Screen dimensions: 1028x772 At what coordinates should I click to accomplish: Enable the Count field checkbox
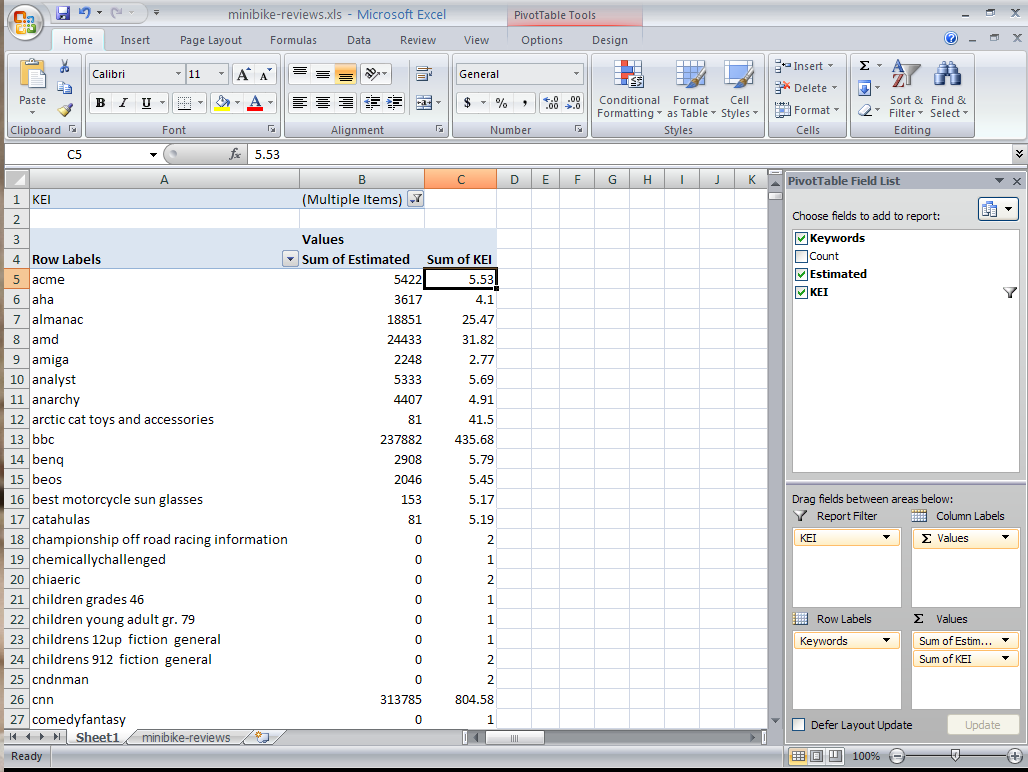click(x=800, y=256)
